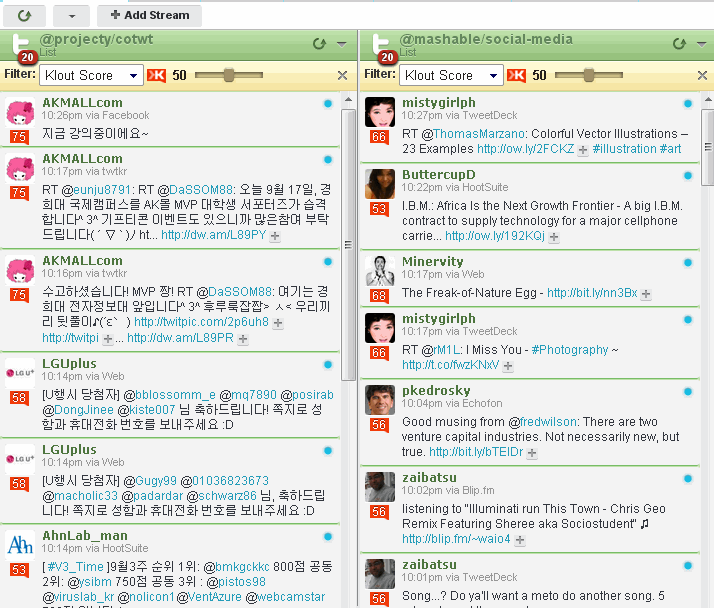714x608 pixels.
Task: Open mistygirlph profile from 10:27pm tweet
Action: pyautogui.click(x=439, y=102)
